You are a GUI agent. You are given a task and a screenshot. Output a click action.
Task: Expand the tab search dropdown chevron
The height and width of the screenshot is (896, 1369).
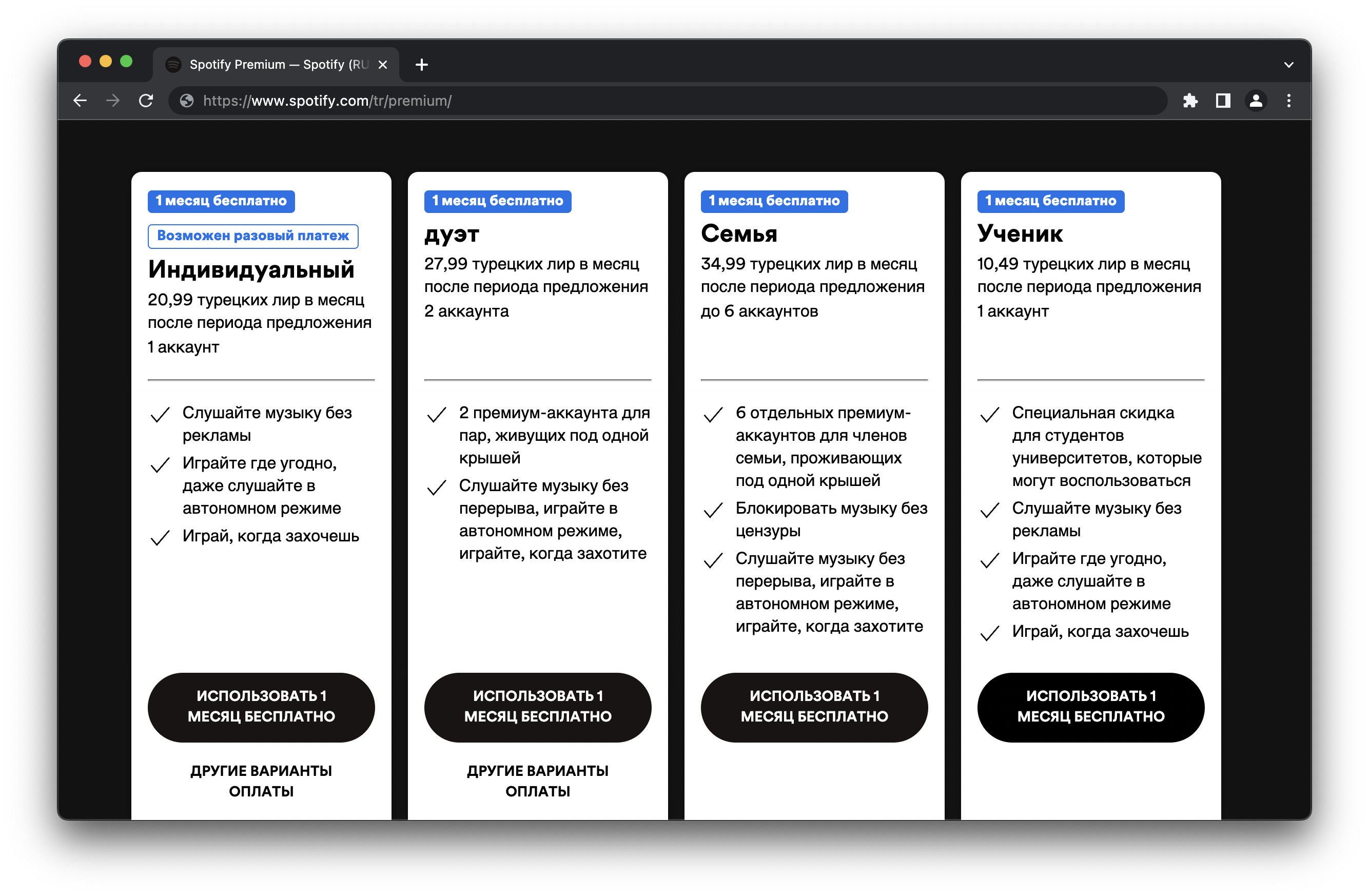pyautogui.click(x=1288, y=65)
